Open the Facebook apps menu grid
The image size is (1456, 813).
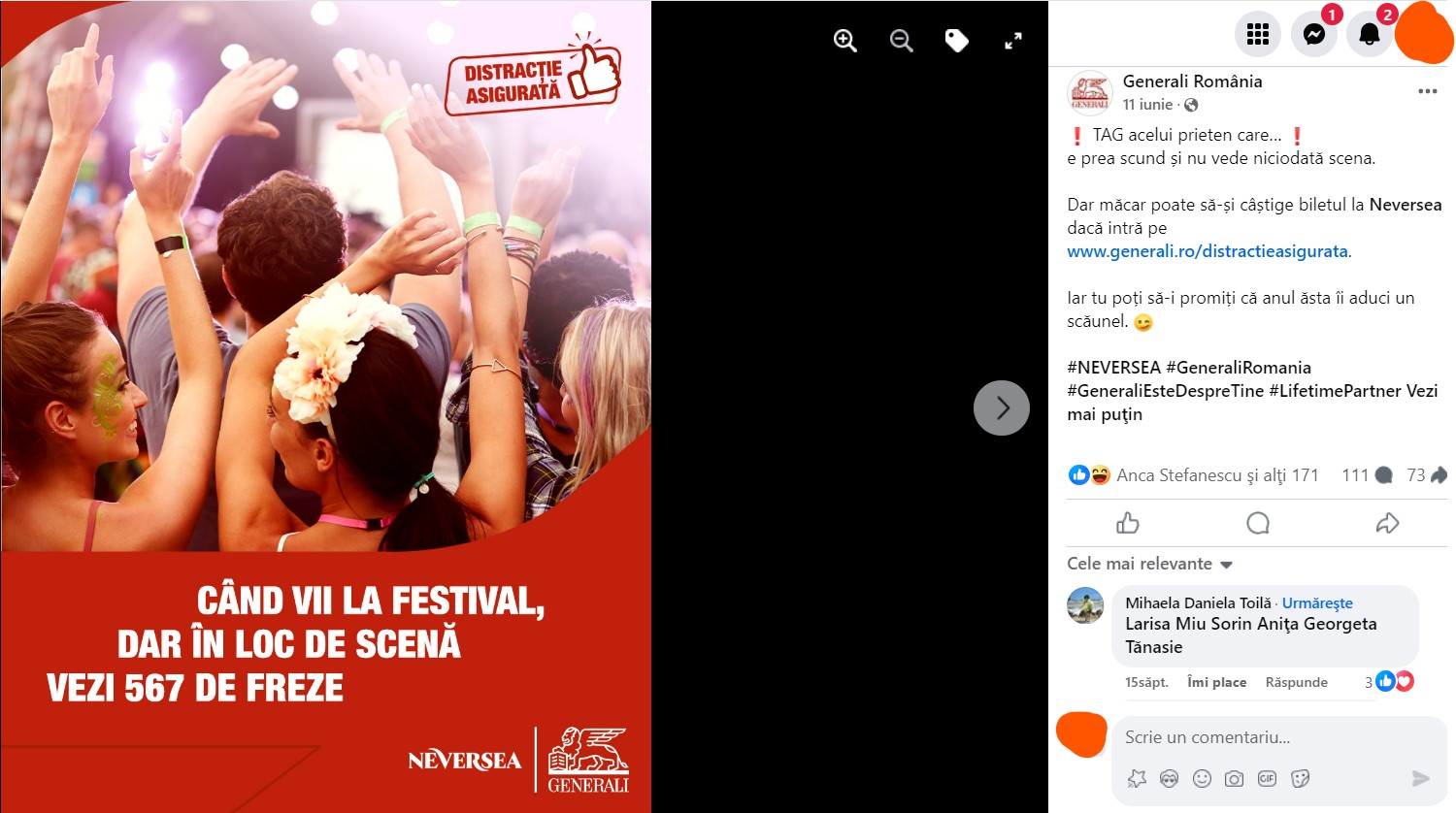point(1258,34)
